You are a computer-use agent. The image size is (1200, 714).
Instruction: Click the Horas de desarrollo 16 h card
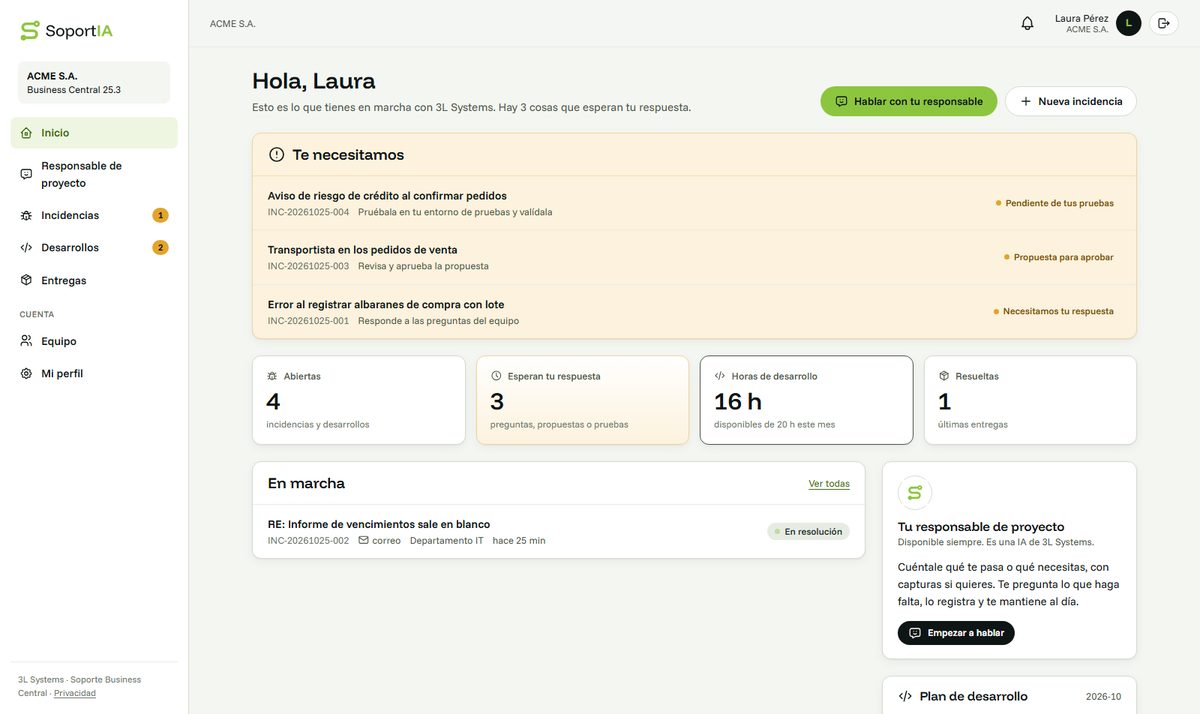tap(807, 400)
